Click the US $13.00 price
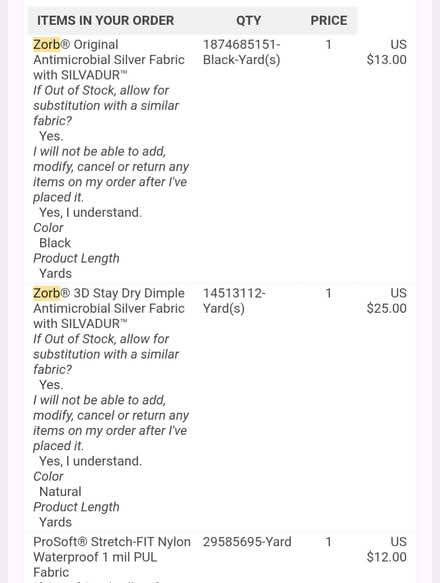440x583 pixels. (x=386, y=52)
